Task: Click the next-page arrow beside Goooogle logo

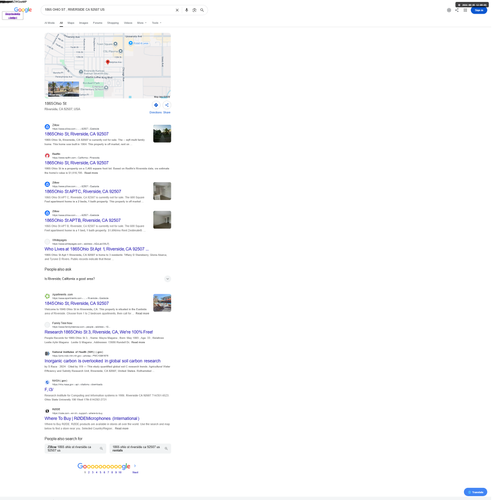Action: (135, 466)
